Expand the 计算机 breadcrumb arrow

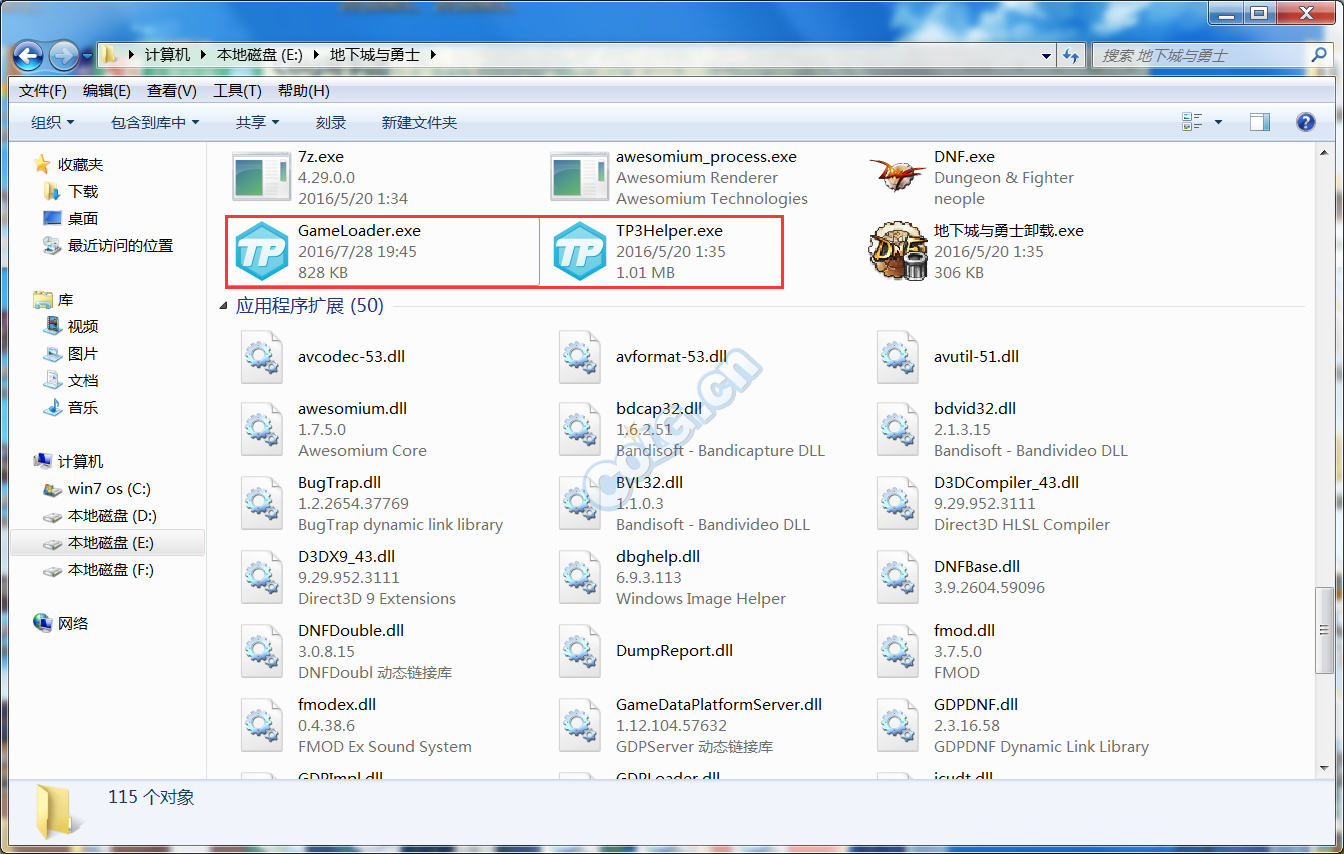[x=203, y=55]
